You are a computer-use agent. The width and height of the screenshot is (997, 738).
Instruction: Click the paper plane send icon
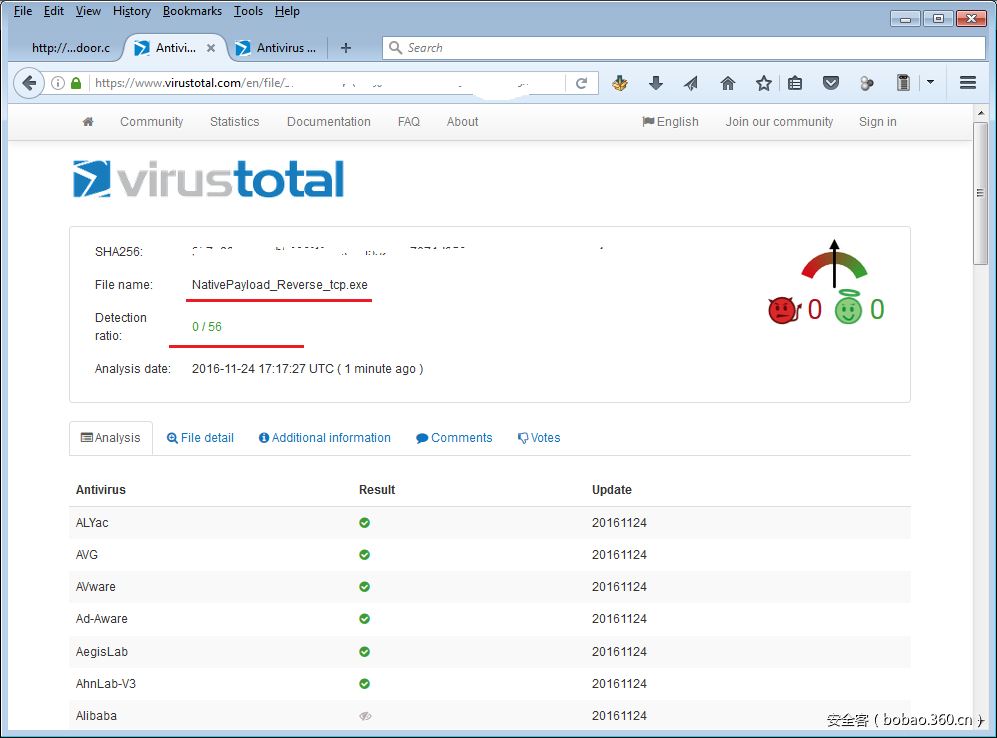click(x=691, y=83)
